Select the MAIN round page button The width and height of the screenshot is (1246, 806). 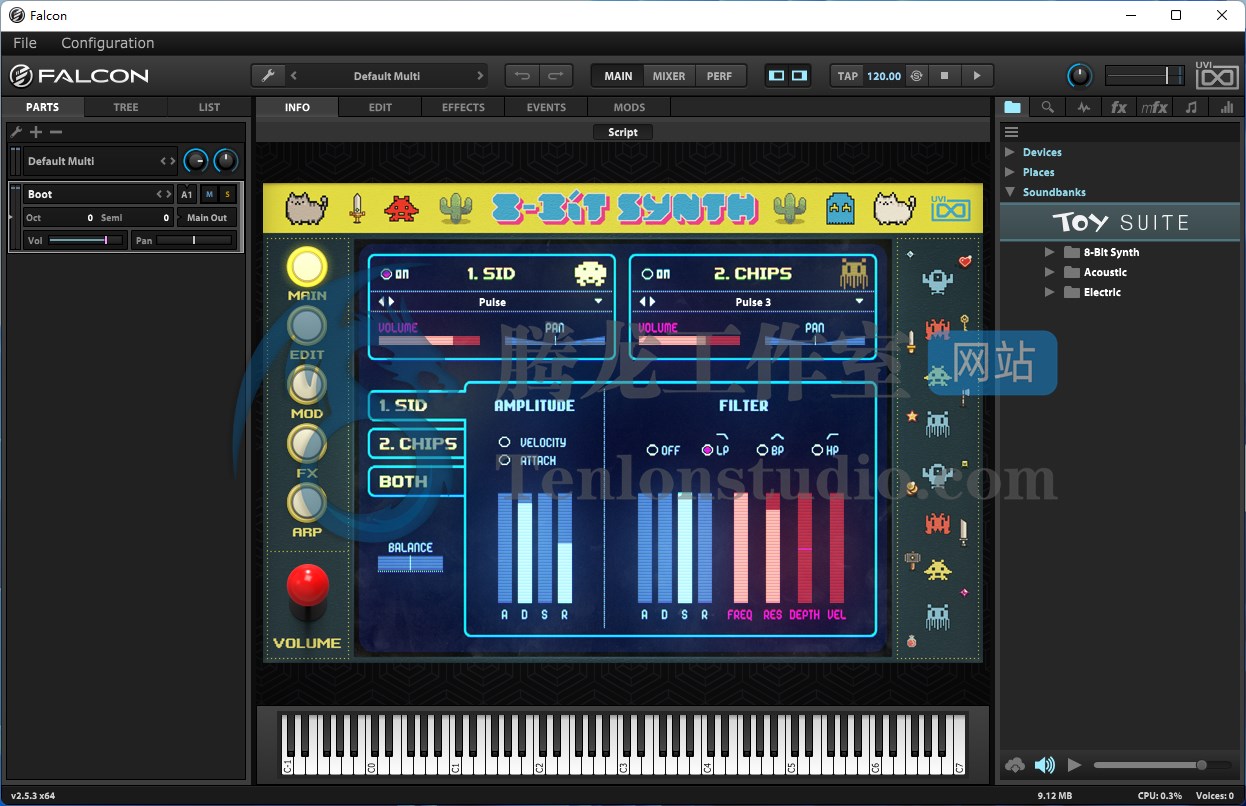tap(307, 267)
